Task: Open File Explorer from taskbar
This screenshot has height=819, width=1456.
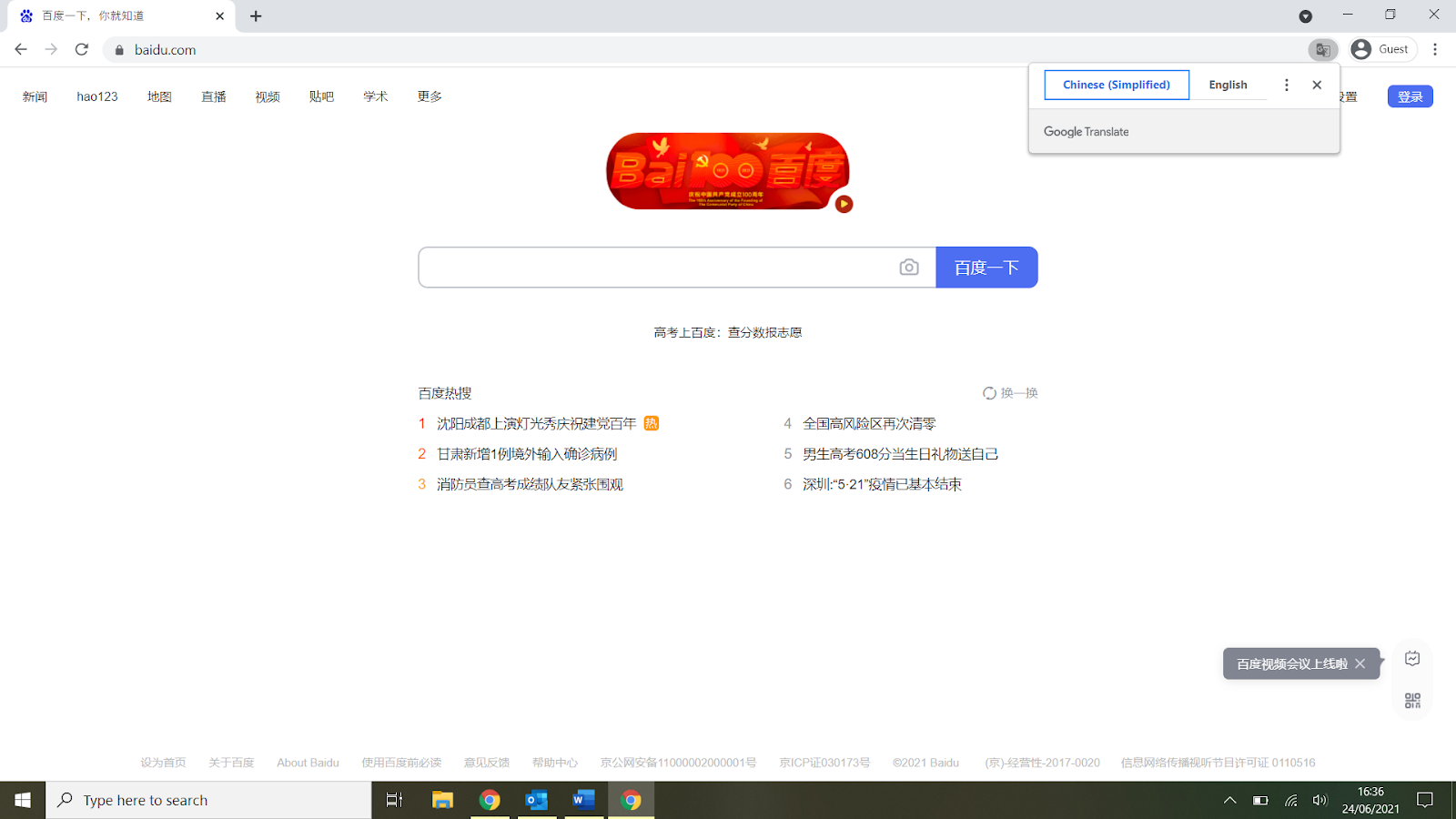Action: click(x=442, y=800)
